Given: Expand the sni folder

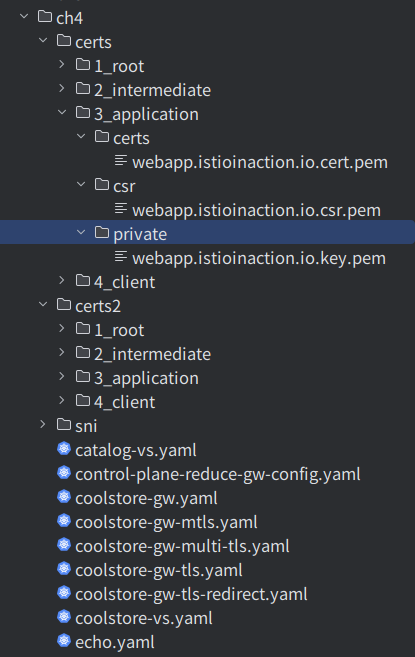Looking at the screenshot, I should pos(43,424).
